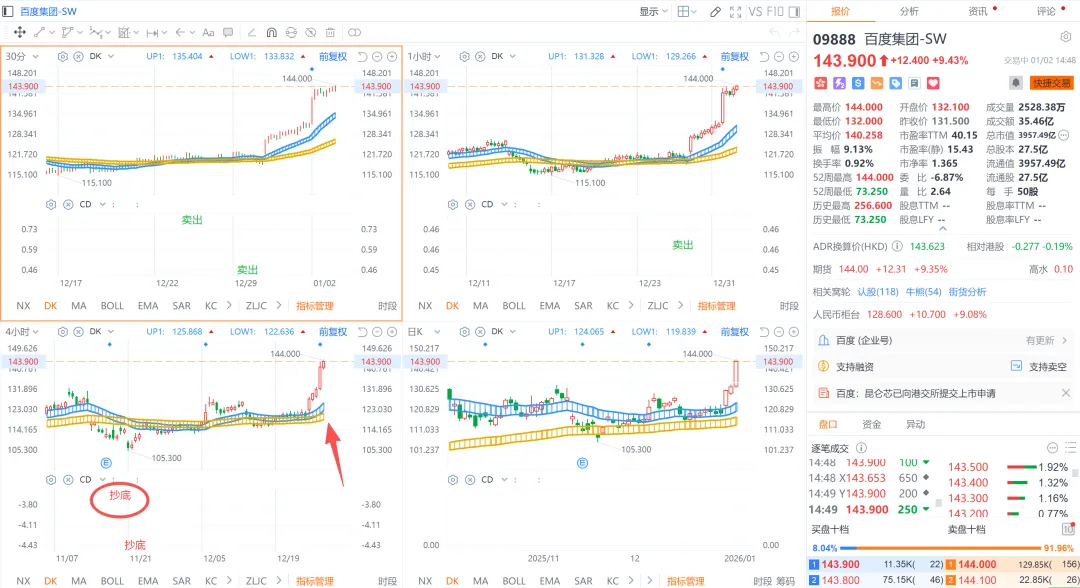Toggle the price alert bell
This screenshot has width=1080, height=588.
click(x=1015, y=83)
